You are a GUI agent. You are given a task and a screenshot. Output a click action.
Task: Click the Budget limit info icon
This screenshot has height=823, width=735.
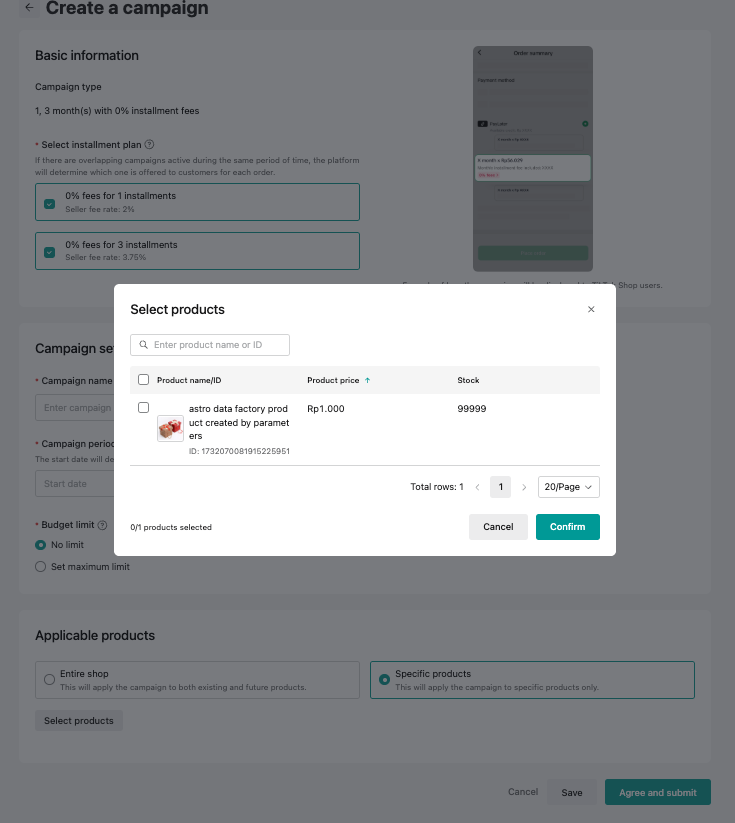pyautogui.click(x=102, y=525)
